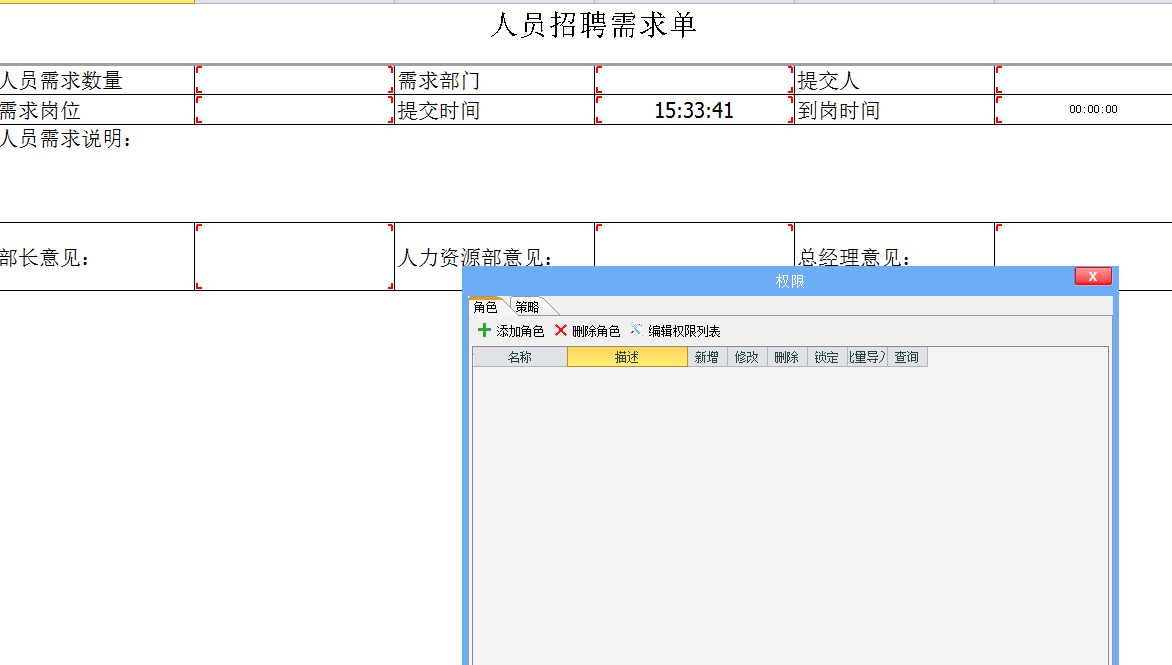Click the 需求岗位 input cell
The height and width of the screenshot is (665, 1172).
[x=294, y=110]
